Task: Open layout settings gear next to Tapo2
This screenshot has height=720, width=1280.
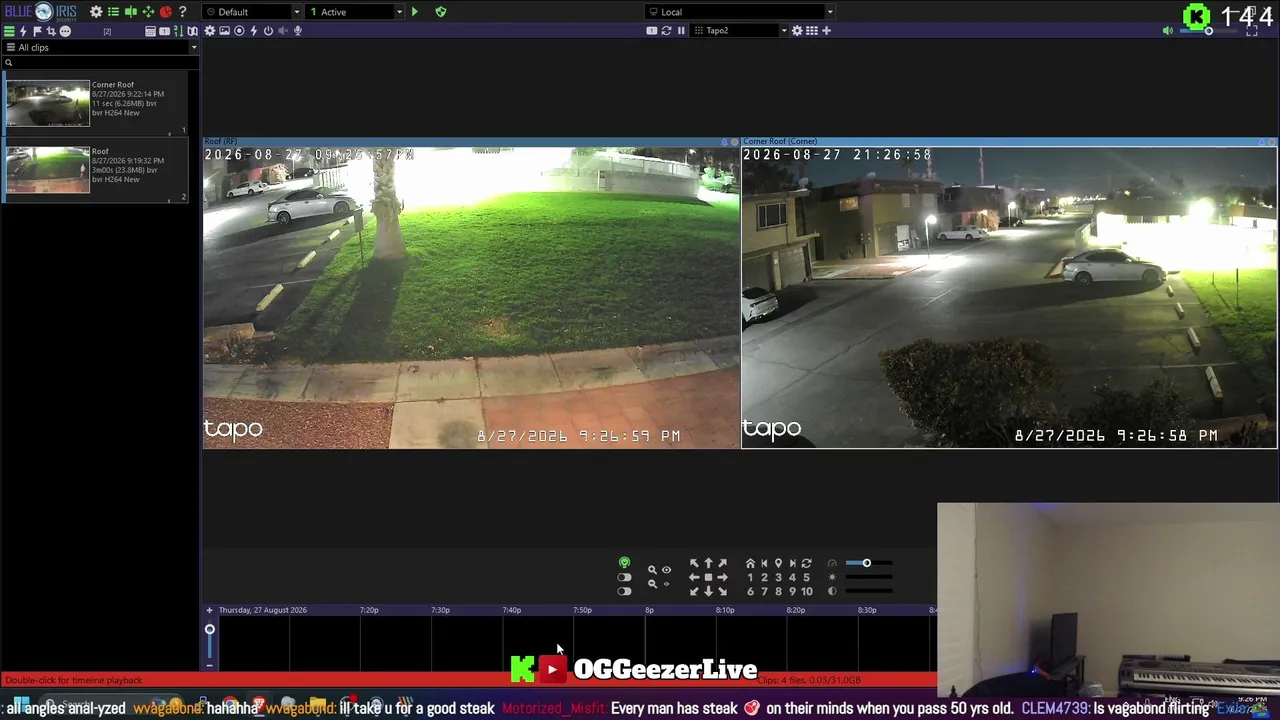Action: pyautogui.click(x=797, y=31)
